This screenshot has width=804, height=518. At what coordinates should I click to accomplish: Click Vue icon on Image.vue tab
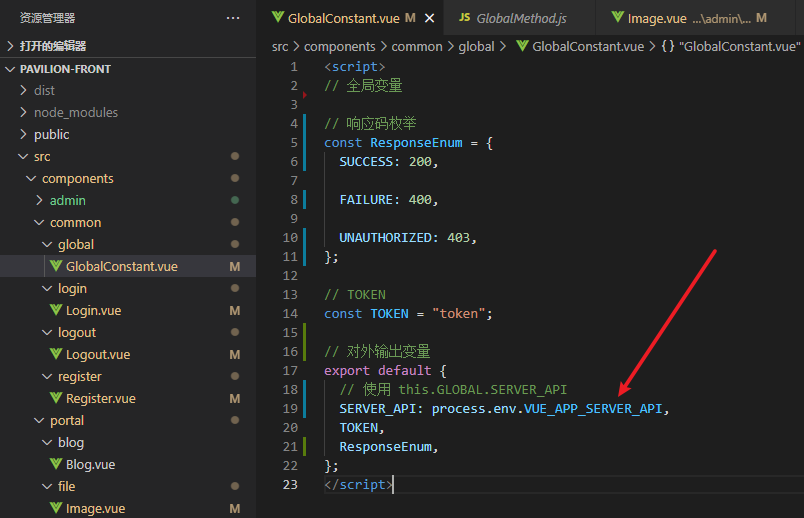tap(617, 17)
